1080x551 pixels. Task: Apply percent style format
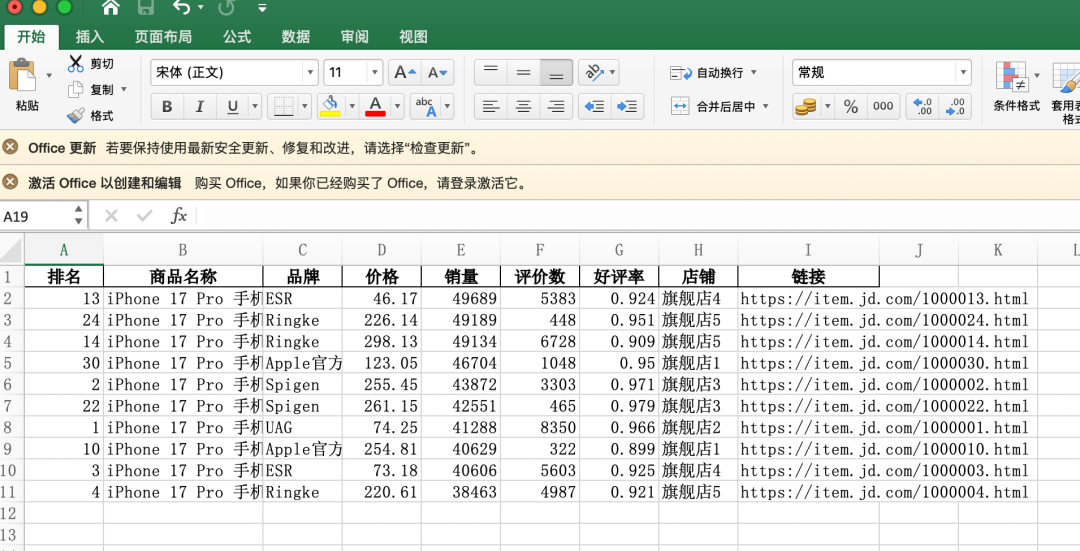(851, 106)
